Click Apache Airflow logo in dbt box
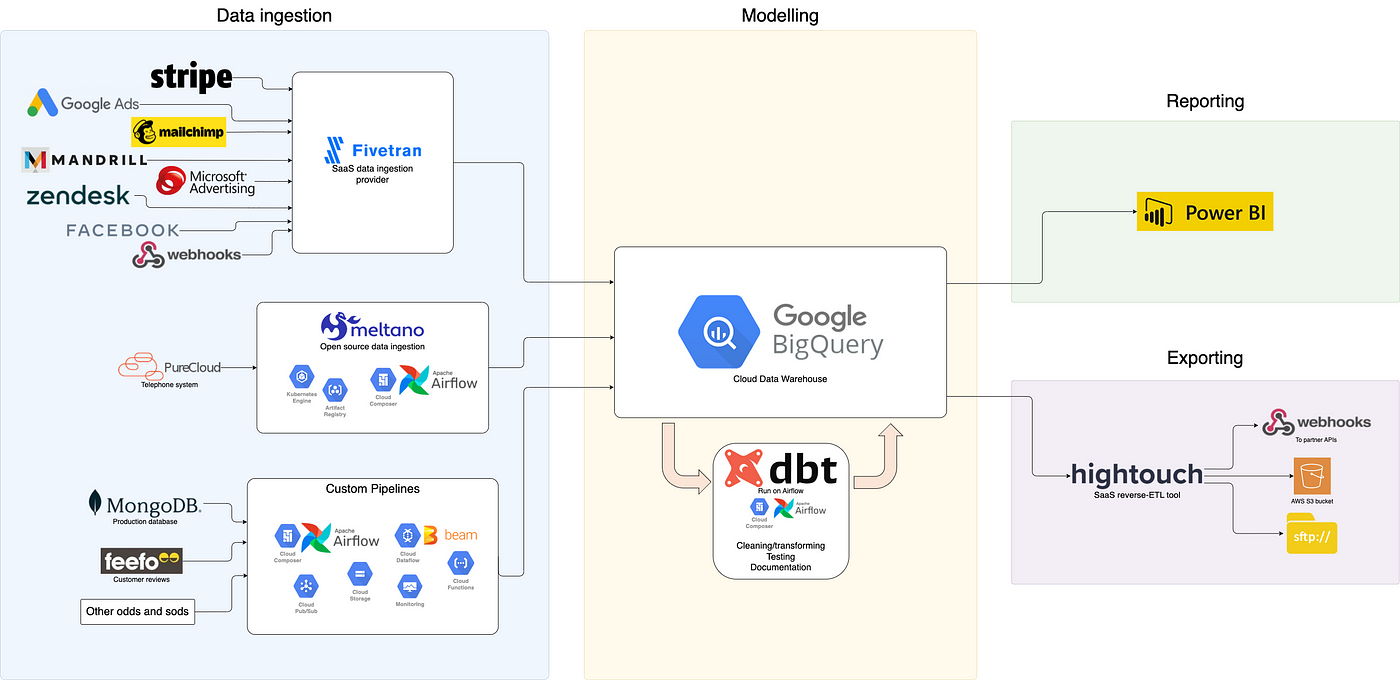 pyautogui.click(x=800, y=508)
